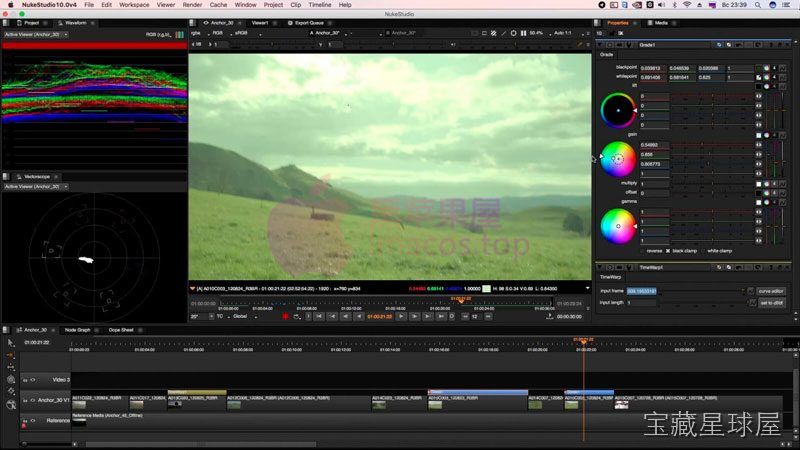Toggle first lift channel eye icon
The height and width of the screenshot is (450, 800).
[x=759, y=96]
